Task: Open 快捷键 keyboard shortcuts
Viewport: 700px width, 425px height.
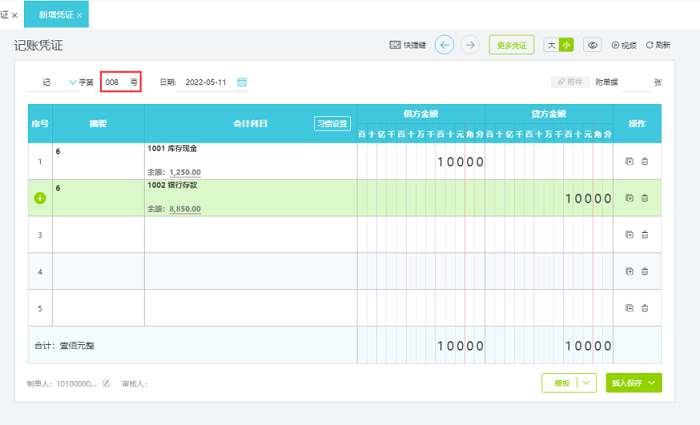Action: (408, 45)
